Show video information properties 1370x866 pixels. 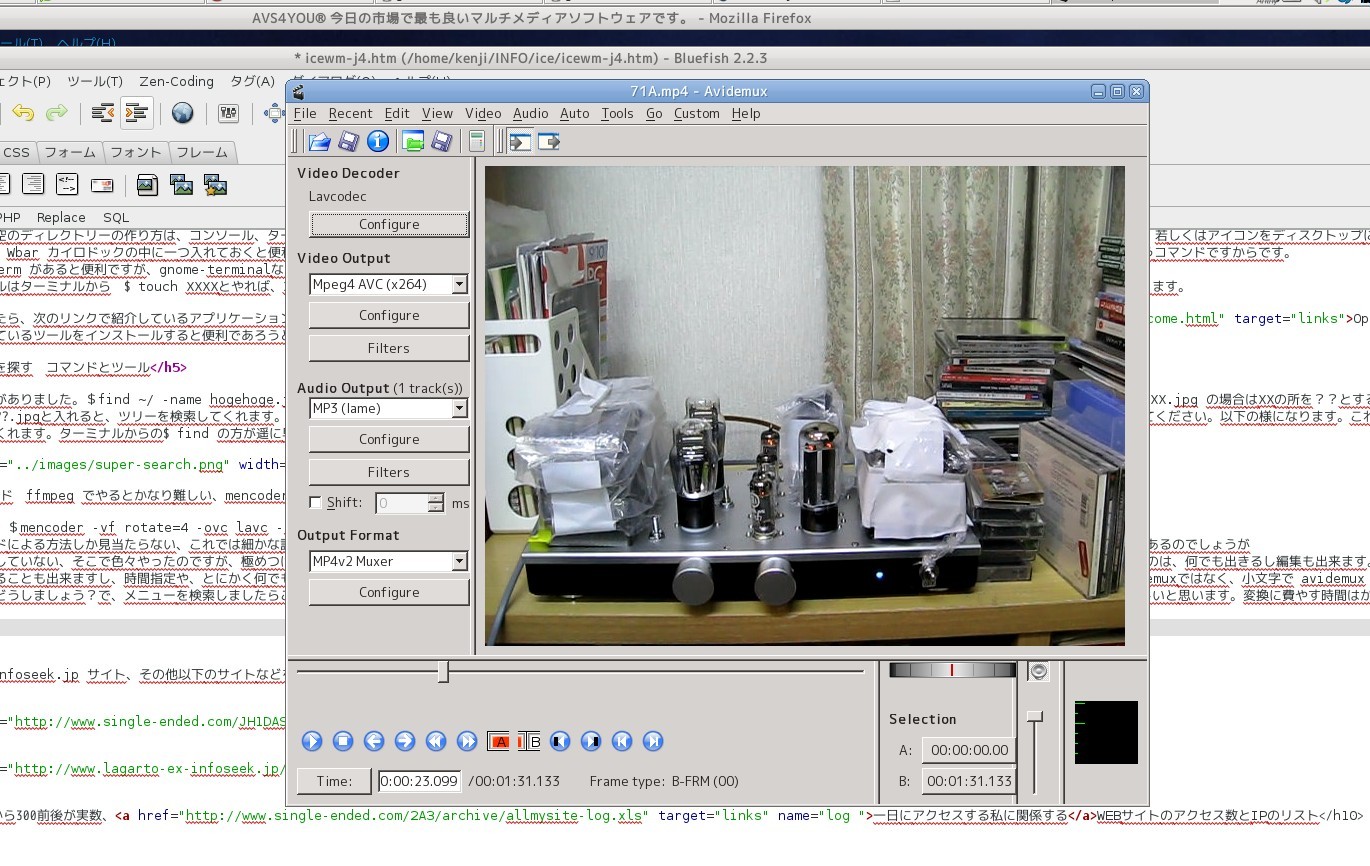point(376,141)
